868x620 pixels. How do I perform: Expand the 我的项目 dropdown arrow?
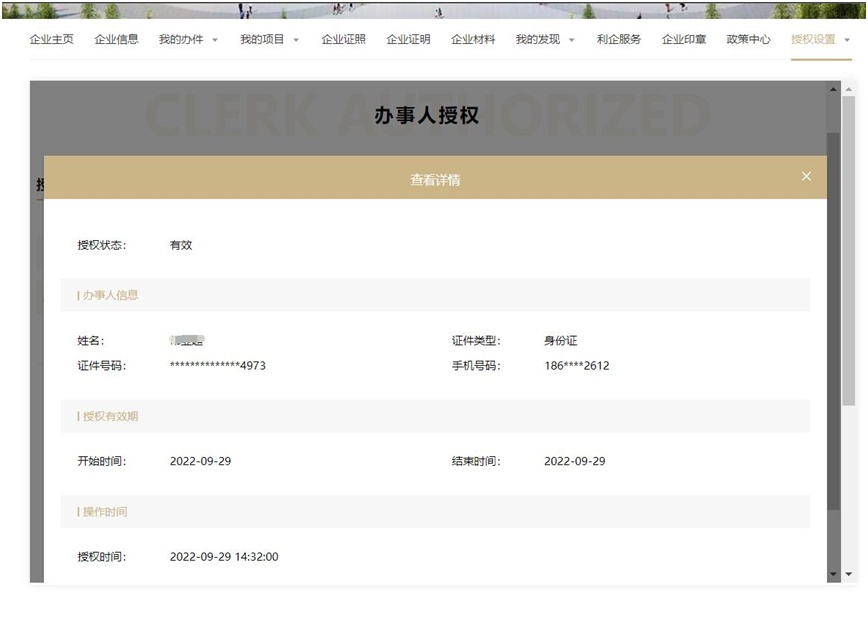click(x=296, y=41)
